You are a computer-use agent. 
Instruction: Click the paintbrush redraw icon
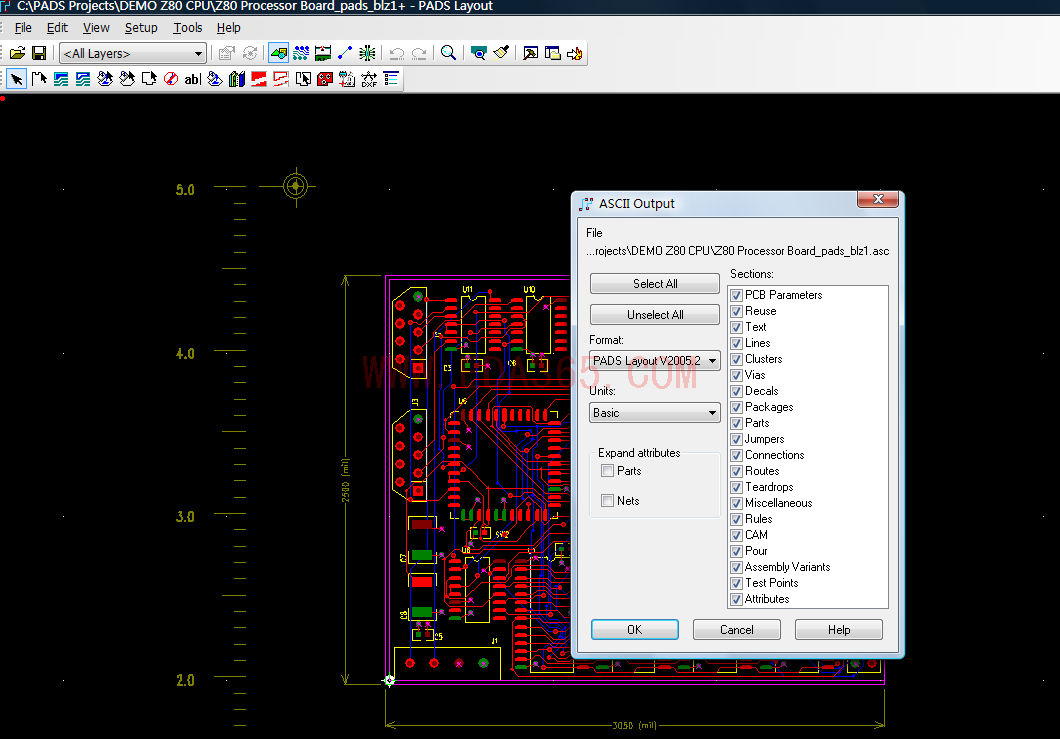coord(501,53)
